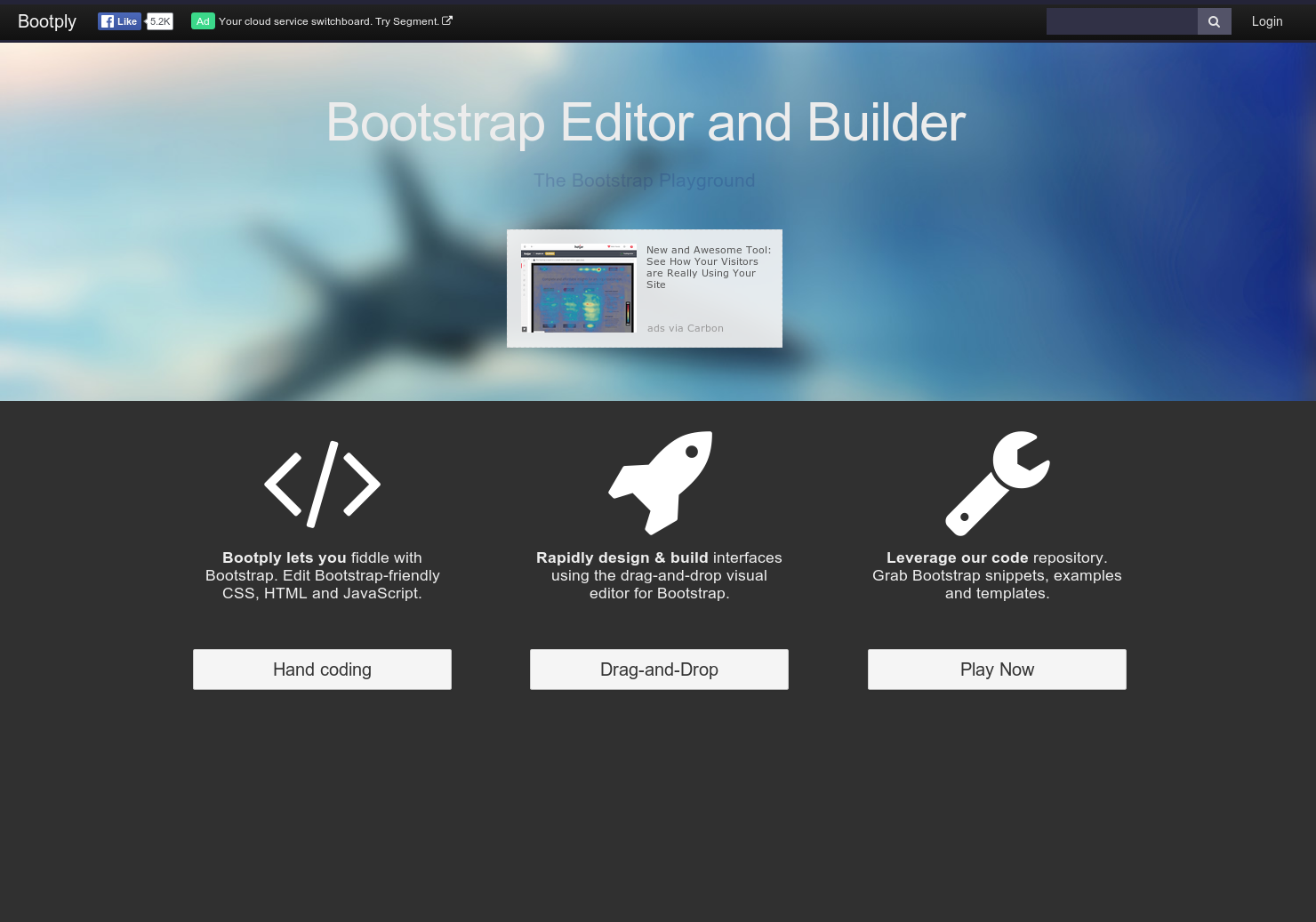This screenshot has height=922, width=1316.
Task: Click 'The Bootstrap Playground' subtitle
Action: pyautogui.click(x=645, y=180)
